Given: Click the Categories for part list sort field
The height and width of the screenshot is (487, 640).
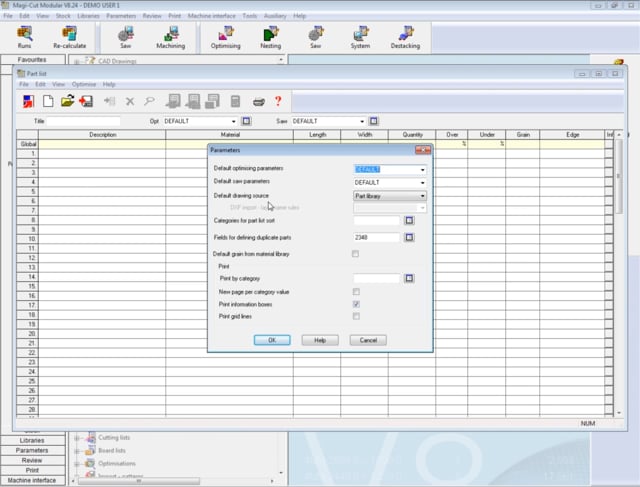Looking at the screenshot, I should pos(376,220).
